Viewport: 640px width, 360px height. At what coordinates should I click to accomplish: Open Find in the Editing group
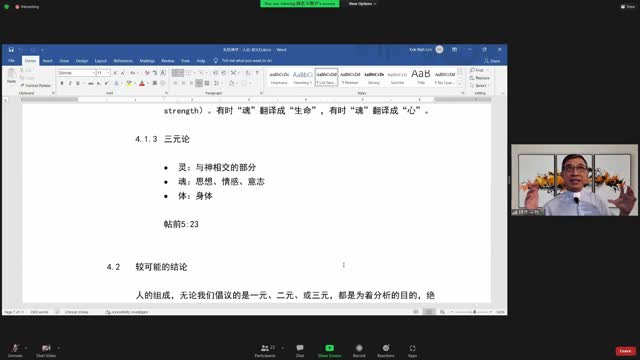478,70
